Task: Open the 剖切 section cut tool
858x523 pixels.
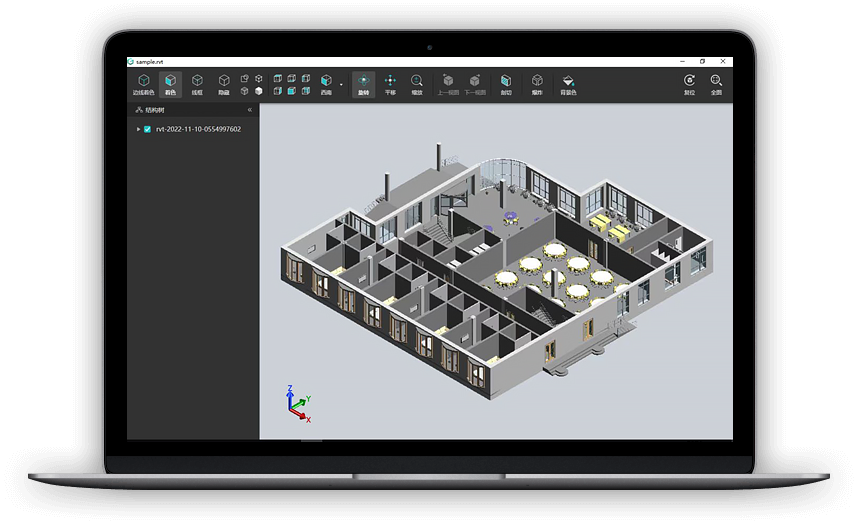Action: pos(506,84)
